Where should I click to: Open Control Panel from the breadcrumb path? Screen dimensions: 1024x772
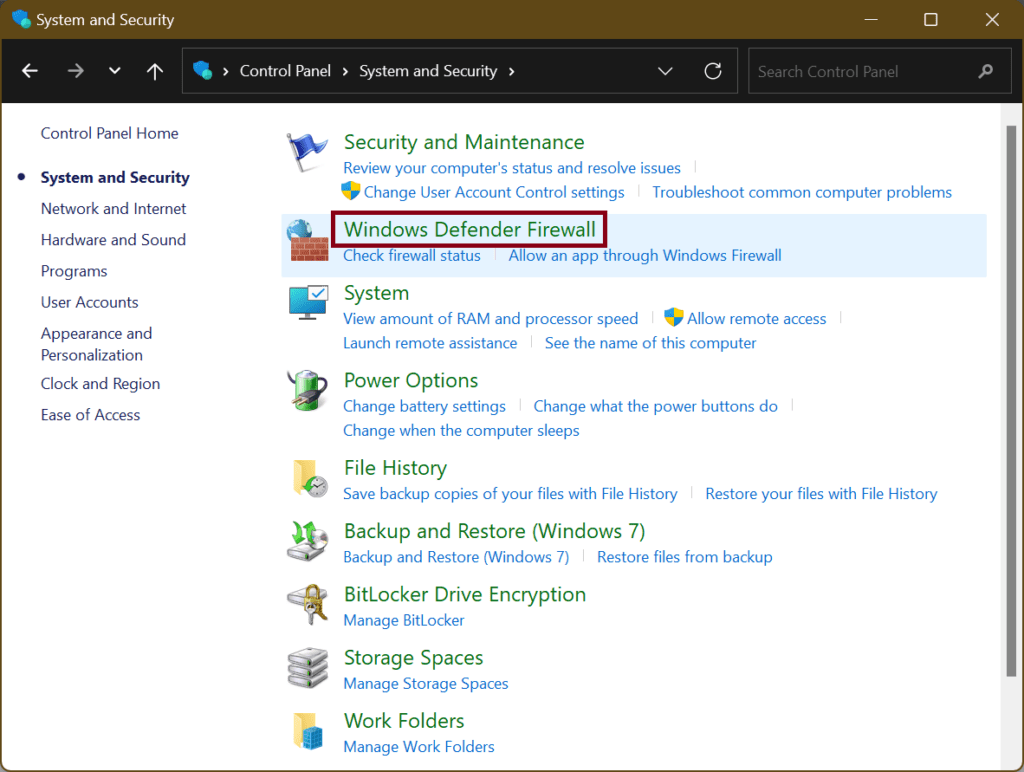[286, 70]
